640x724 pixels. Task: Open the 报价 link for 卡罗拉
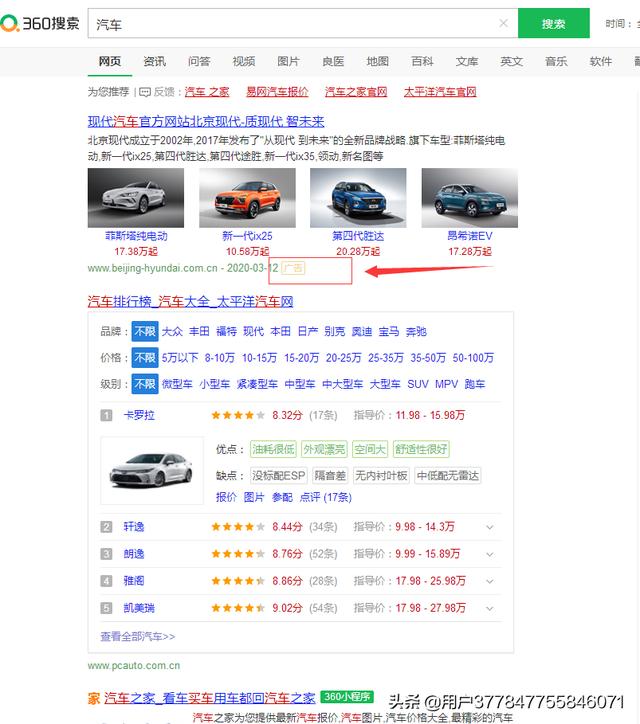click(226, 497)
